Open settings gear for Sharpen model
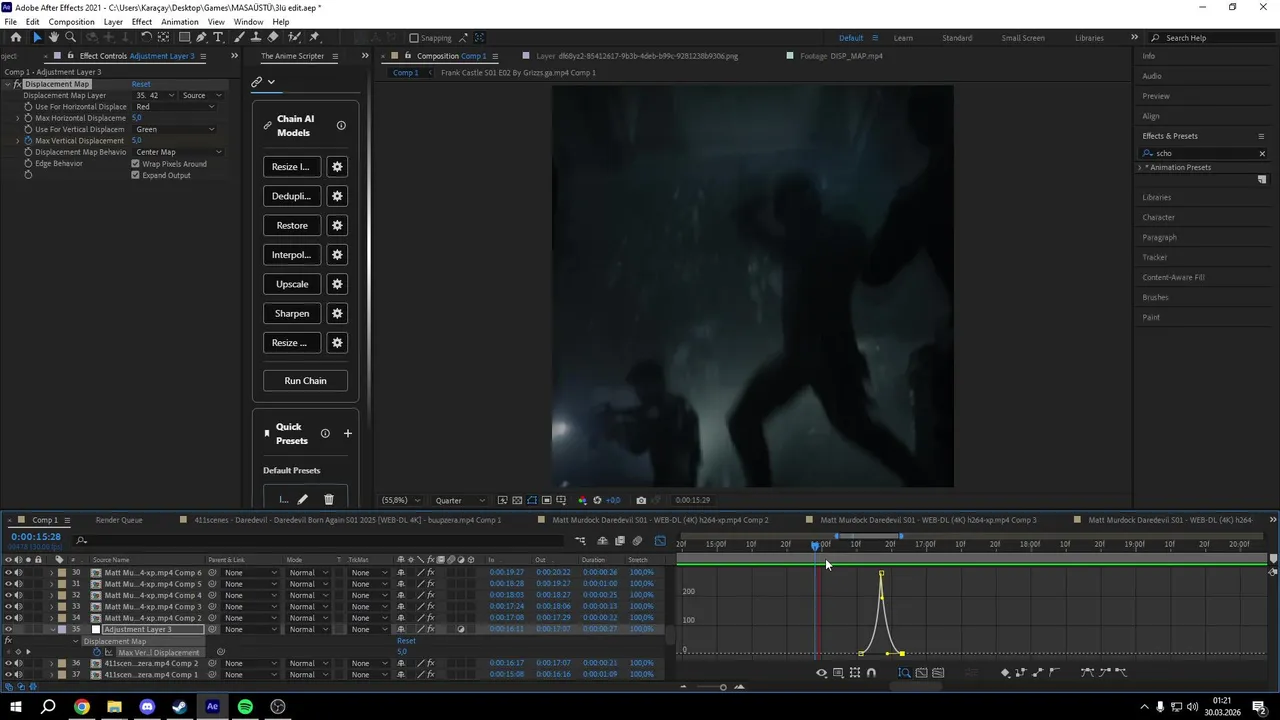The height and width of the screenshot is (720, 1280). tap(337, 313)
